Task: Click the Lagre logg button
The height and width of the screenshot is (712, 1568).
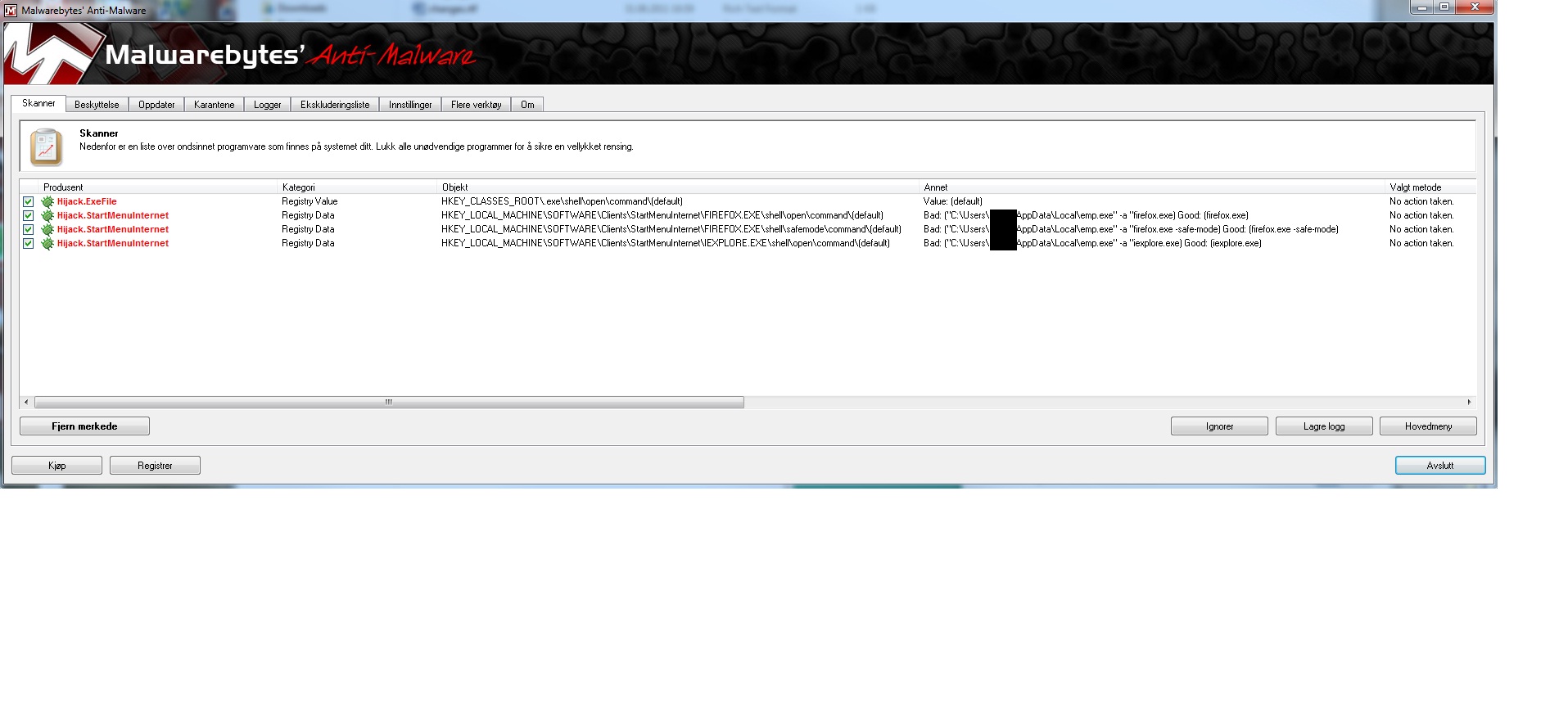Action: (1324, 426)
